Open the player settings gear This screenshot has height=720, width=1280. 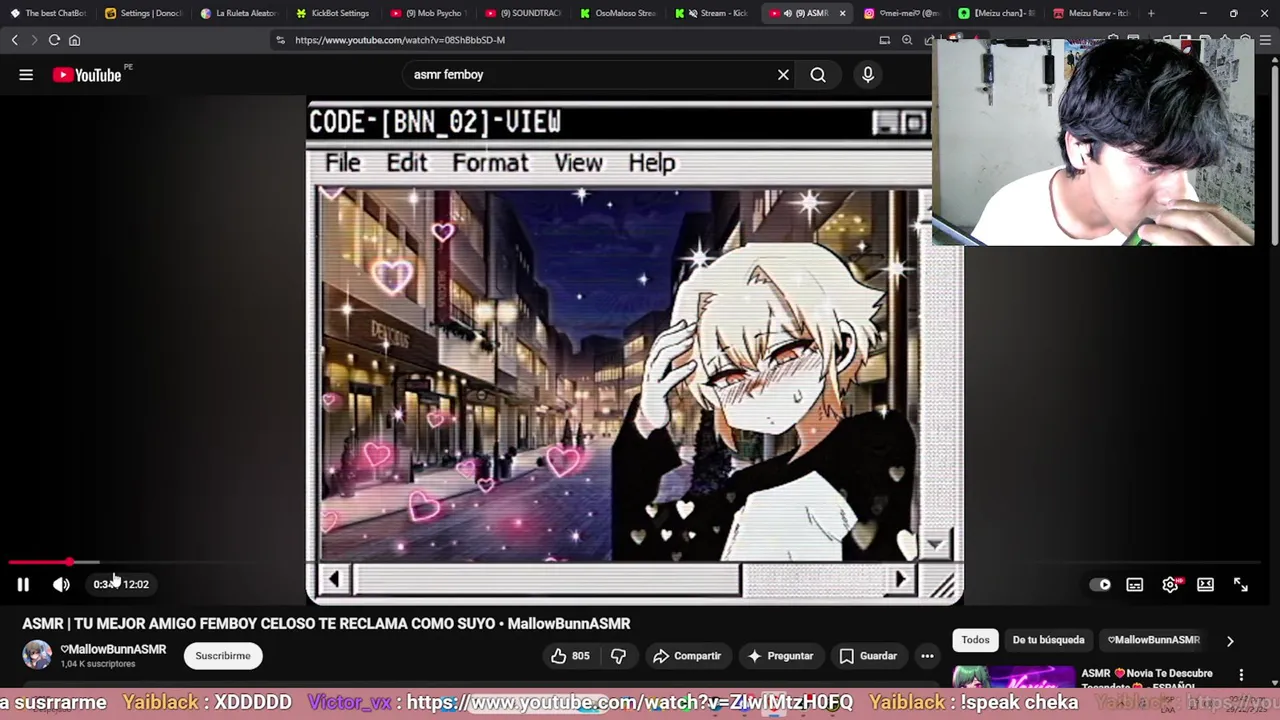pos(1170,585)
